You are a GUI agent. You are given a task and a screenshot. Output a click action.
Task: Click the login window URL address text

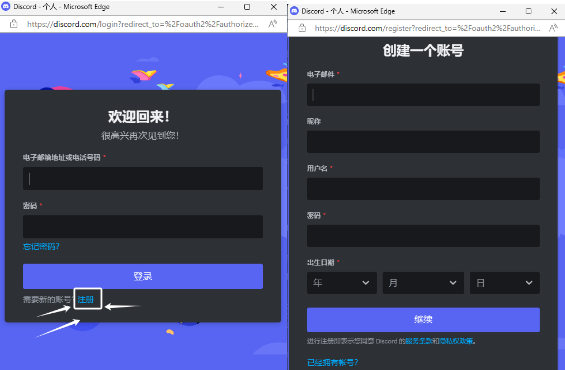click(143, 24)
